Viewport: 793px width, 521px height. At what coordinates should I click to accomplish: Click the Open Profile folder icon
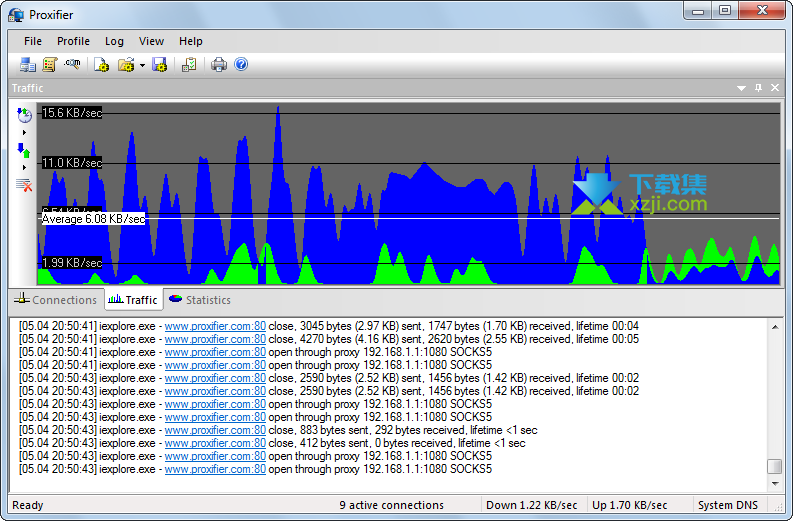click(126, 65)
